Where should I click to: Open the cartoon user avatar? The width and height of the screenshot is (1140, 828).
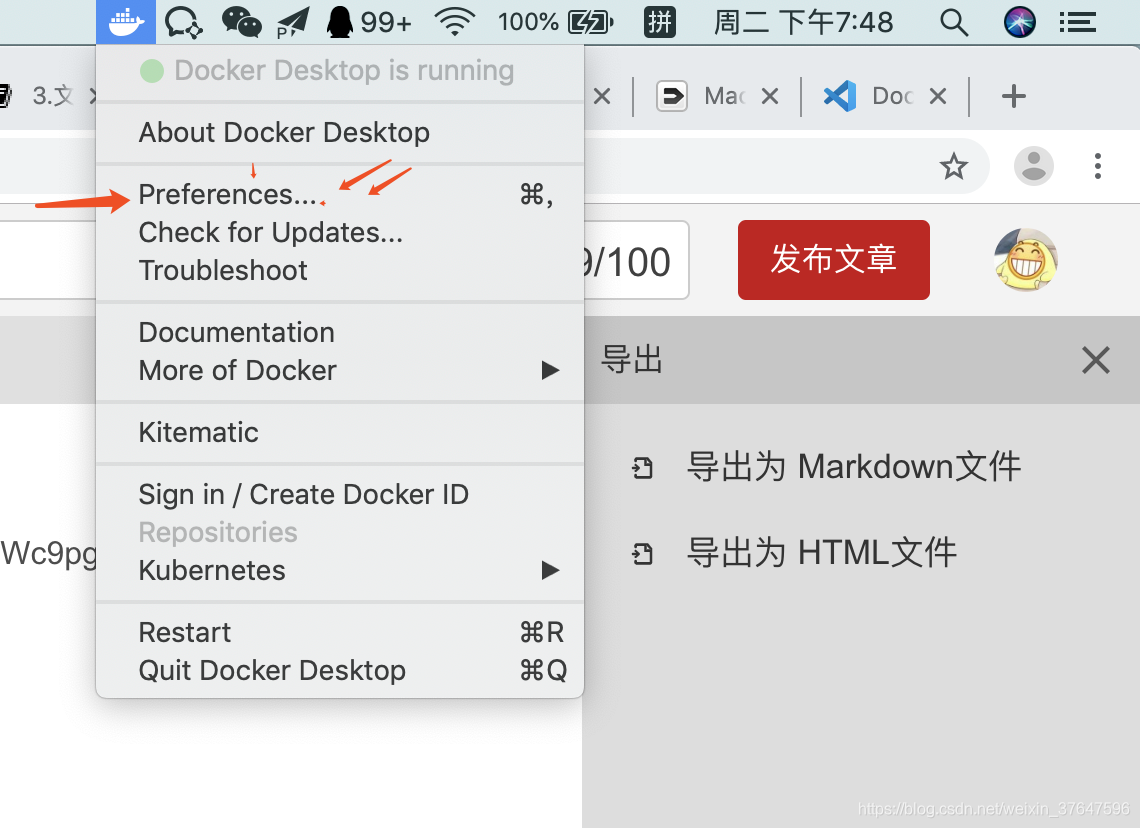coord(1026,260)
